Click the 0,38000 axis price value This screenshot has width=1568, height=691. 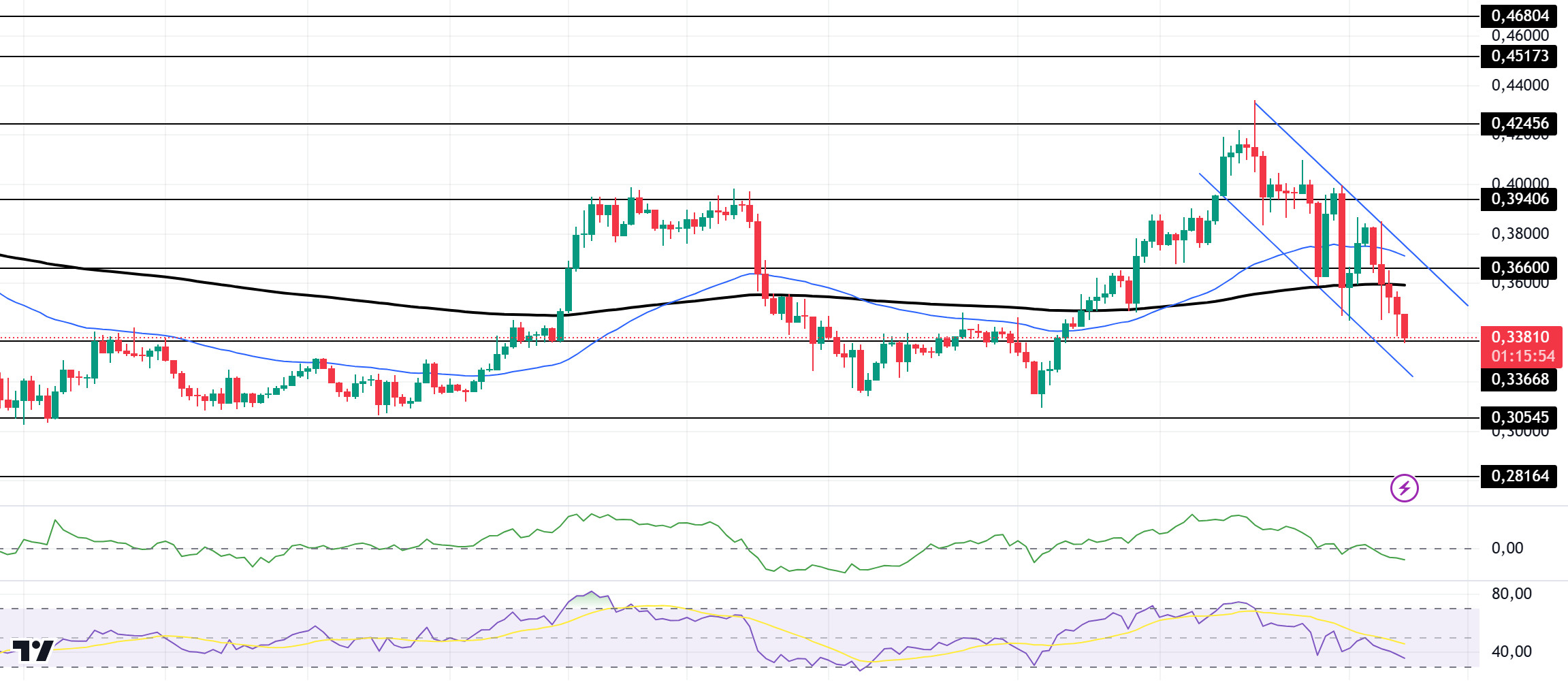tap(1520, 234)
